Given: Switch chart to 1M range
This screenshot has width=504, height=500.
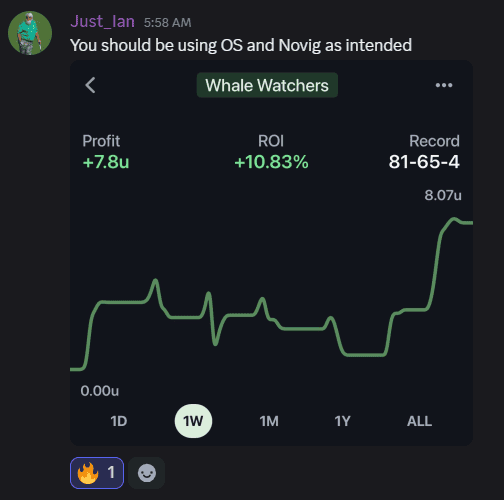Looking at the screenshot, I should coord(269,421).
